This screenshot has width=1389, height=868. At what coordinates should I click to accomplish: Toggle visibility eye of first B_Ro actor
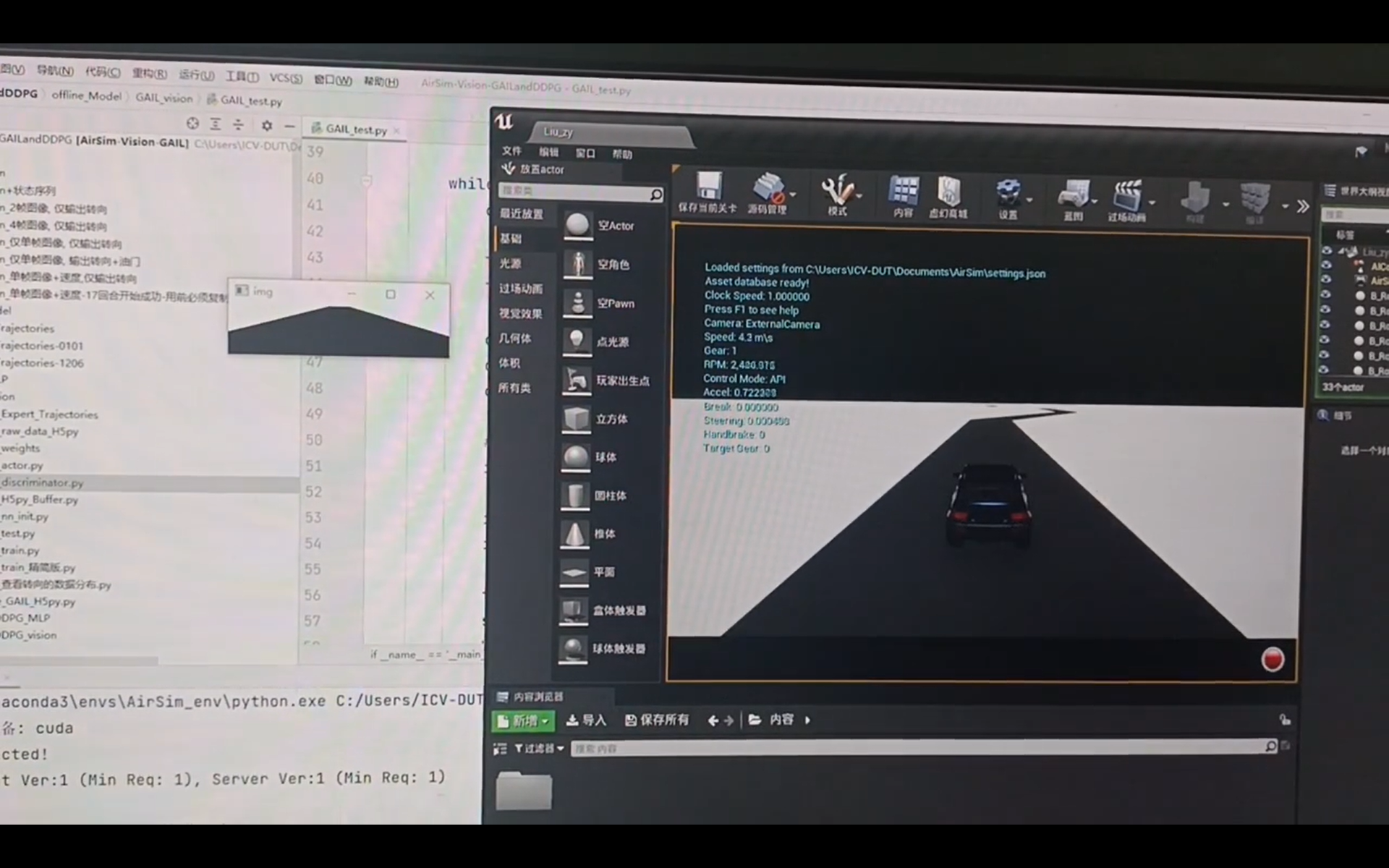[x=1325, y=294]
